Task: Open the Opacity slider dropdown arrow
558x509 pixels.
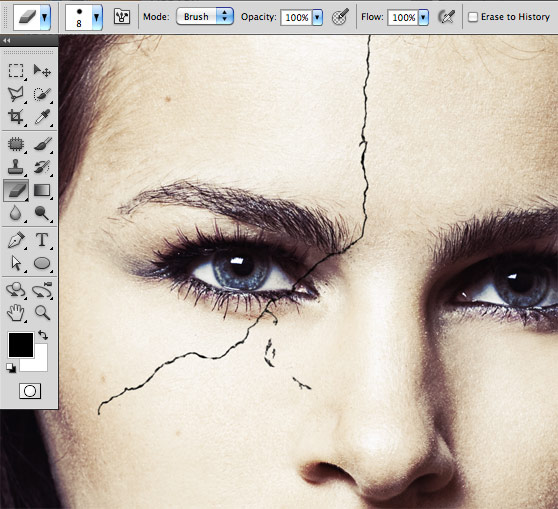Action: tap(317, 17)
